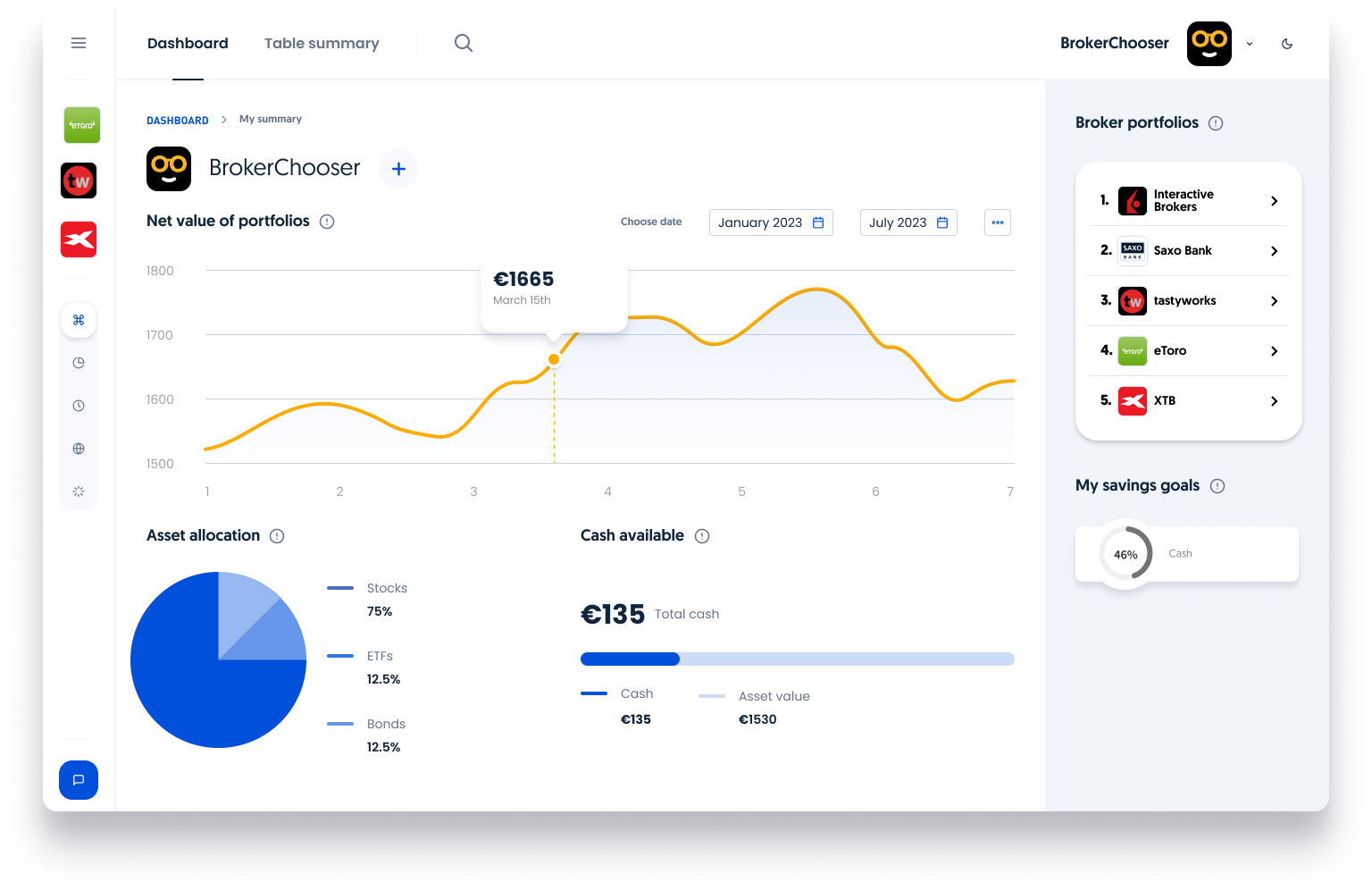
Task: Switch to the Table summary tab
Action: [x=322, y=43]
